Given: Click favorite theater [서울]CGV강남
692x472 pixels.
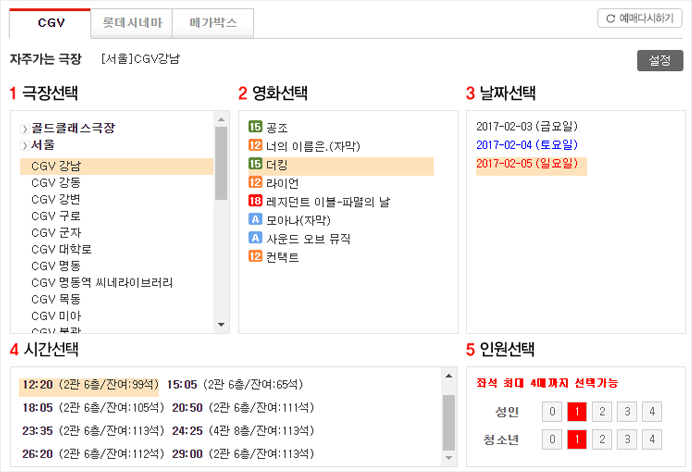Looking at the screenshot, I should point(140,59).
